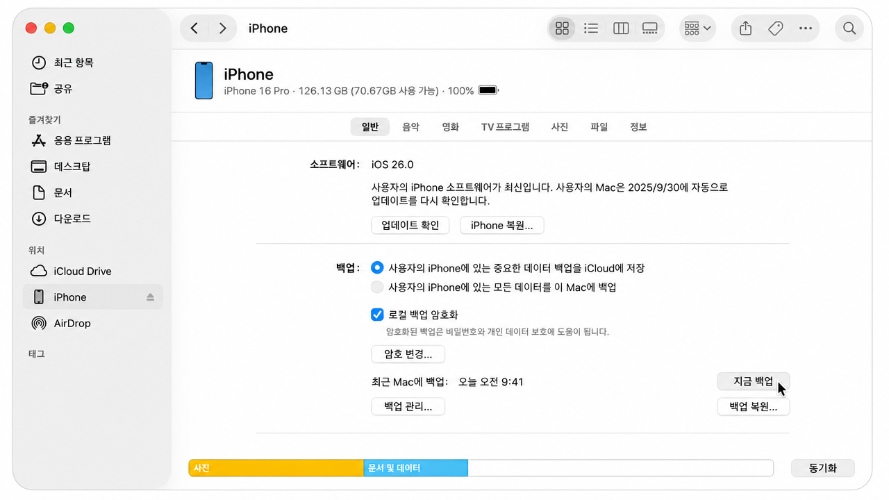Click the iPhone 16 Pro capacity details line
The height and width of the screenshot is (500, 889).
[x=349, y=91]
